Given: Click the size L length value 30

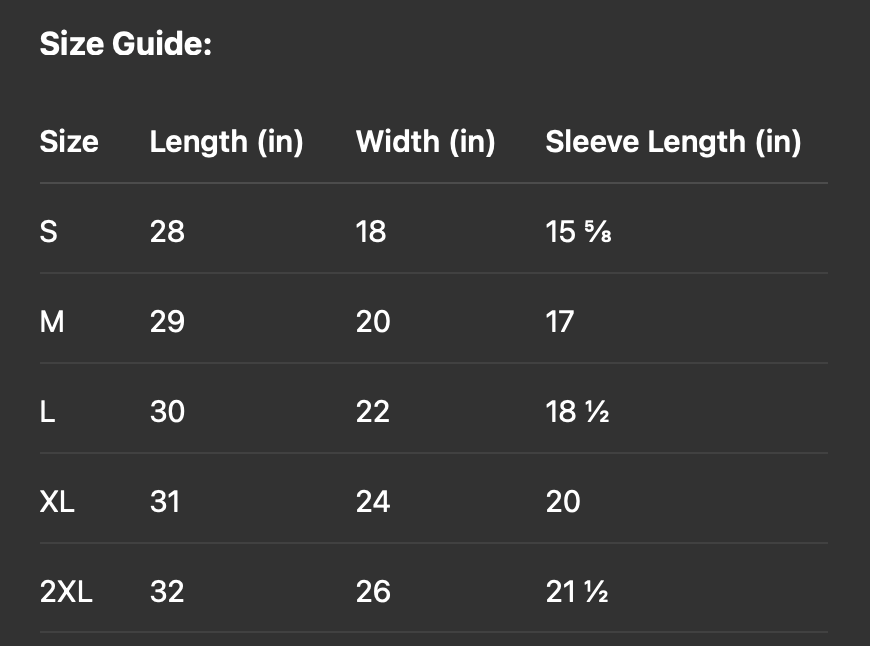Looking at the screenshot, I should pyautogui.click(x=167, y=411).
